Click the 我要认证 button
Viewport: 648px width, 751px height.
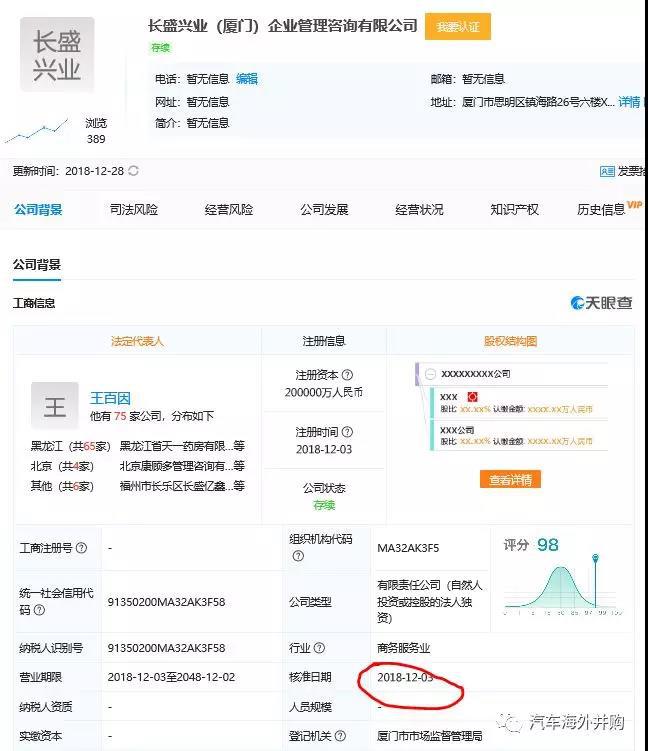tap(458, 26)
